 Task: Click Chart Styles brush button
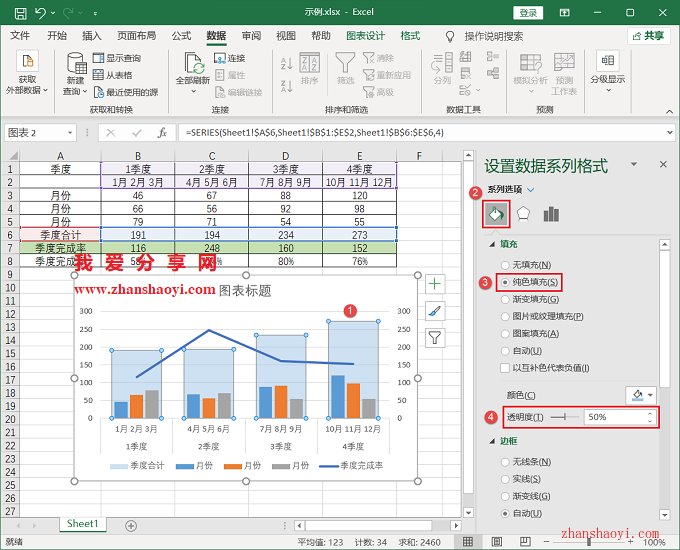tap(435, 311)
